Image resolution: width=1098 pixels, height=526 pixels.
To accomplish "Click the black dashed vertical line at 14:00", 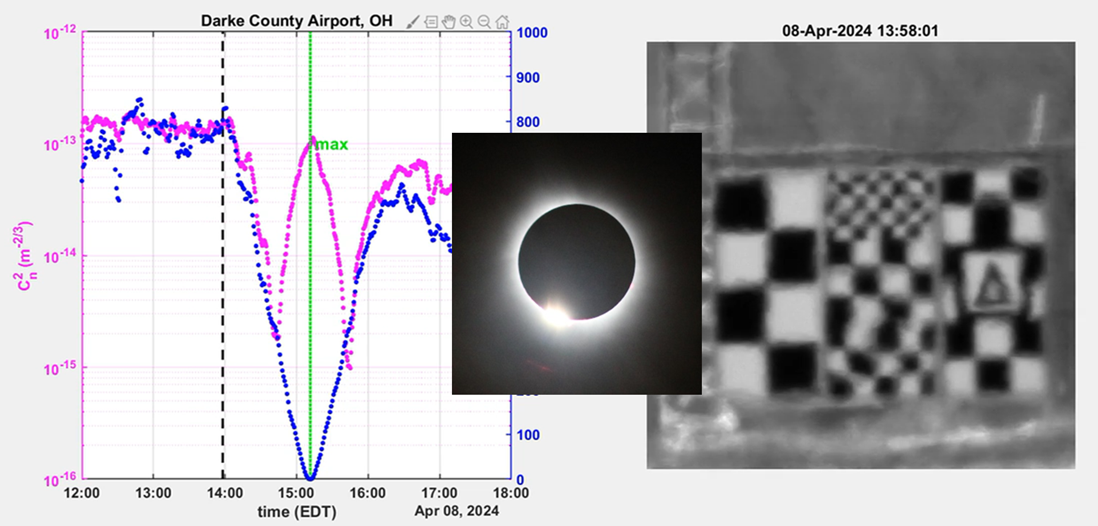I will pyautogui.click(x=223, y=256).
